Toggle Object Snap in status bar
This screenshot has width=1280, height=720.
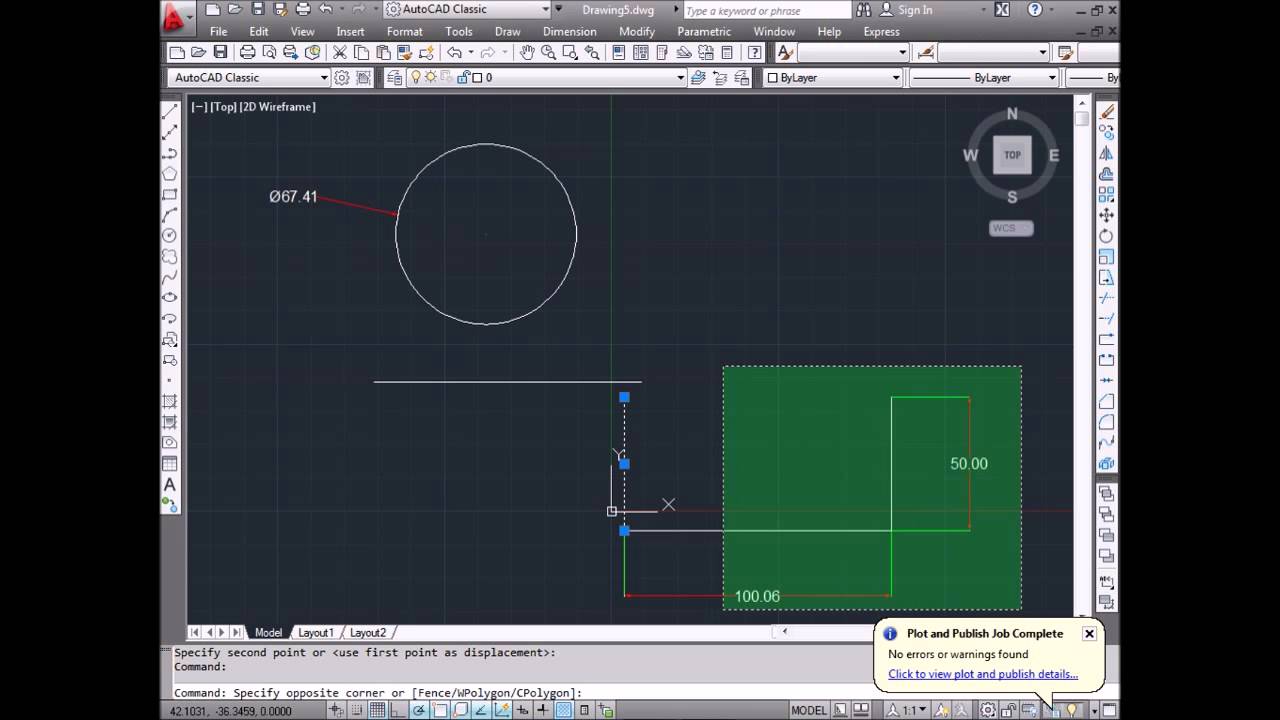(x=440, y=710)
